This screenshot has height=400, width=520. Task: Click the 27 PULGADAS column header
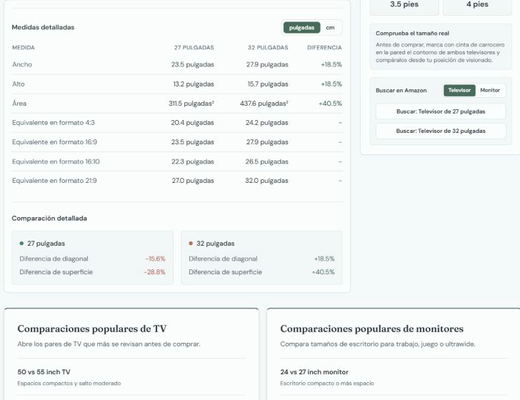click(x=194, y=48)
